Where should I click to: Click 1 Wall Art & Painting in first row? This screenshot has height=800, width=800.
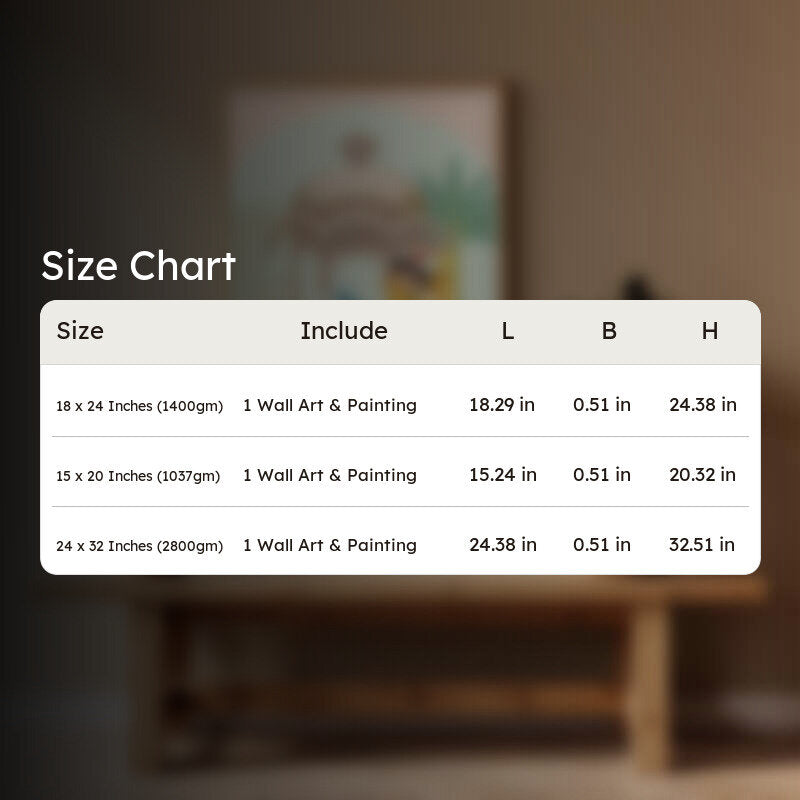coord(330,405)
